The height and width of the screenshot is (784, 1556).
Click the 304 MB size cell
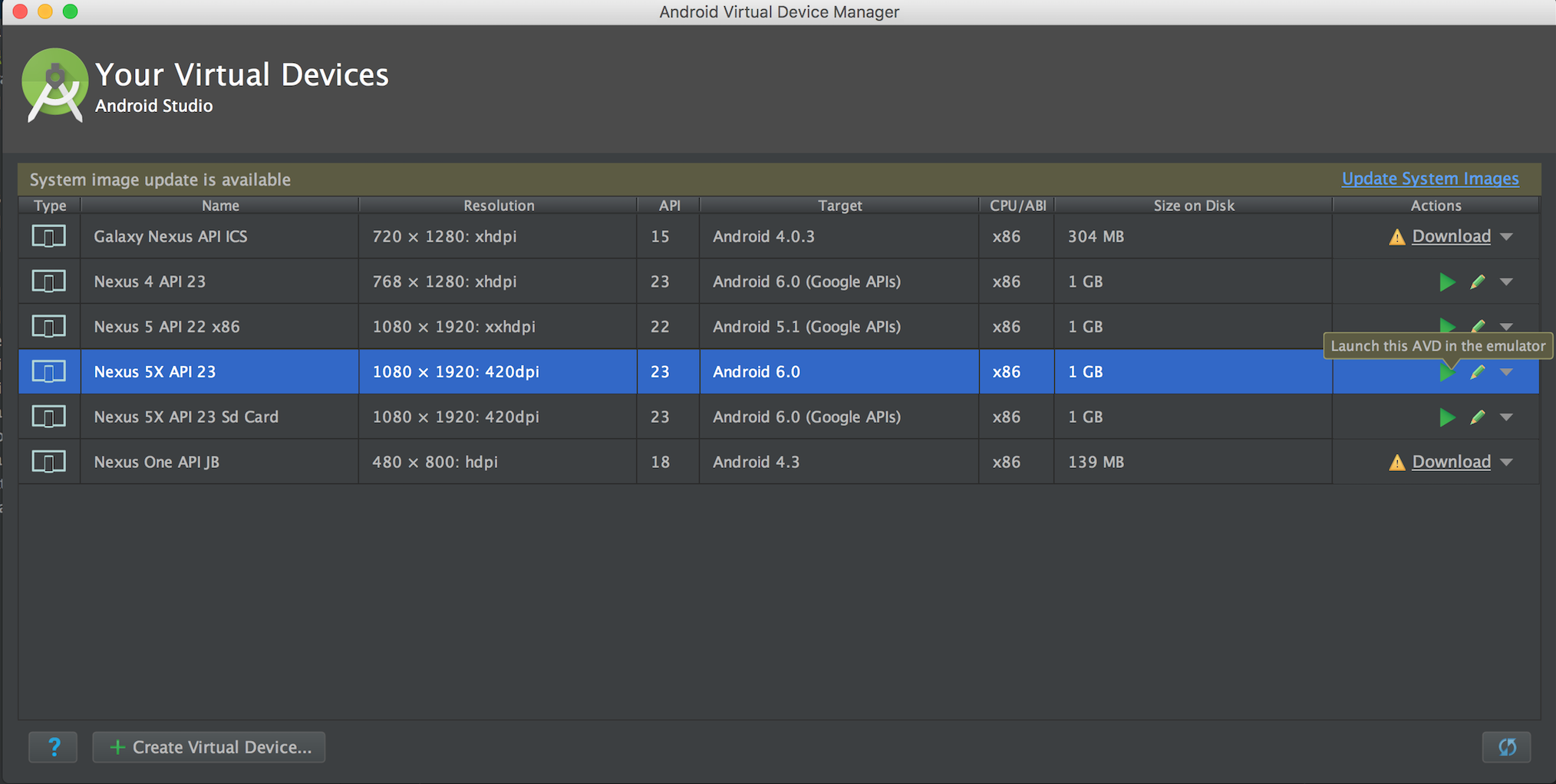1194,236
